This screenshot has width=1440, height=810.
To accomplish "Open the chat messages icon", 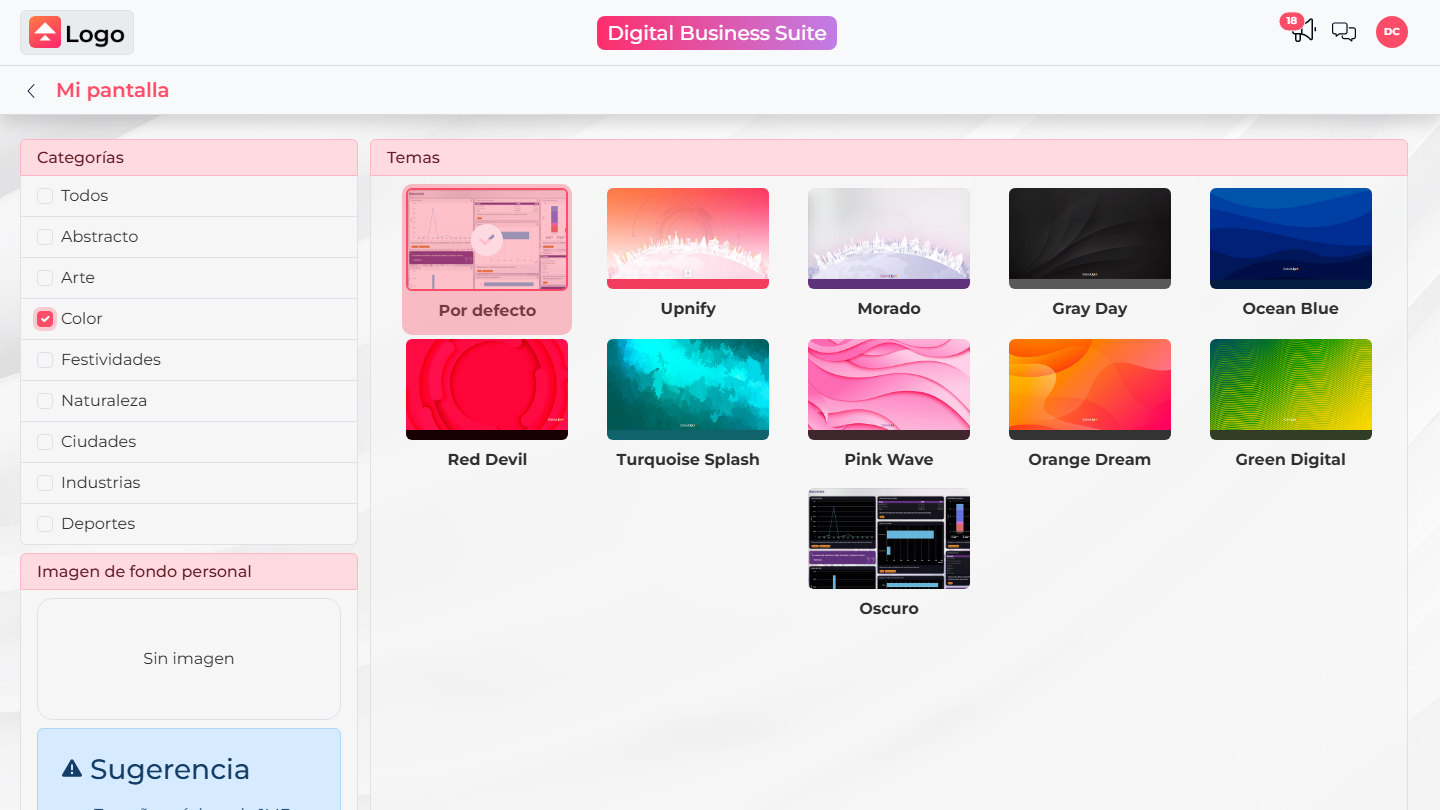I will point(1344,32).
